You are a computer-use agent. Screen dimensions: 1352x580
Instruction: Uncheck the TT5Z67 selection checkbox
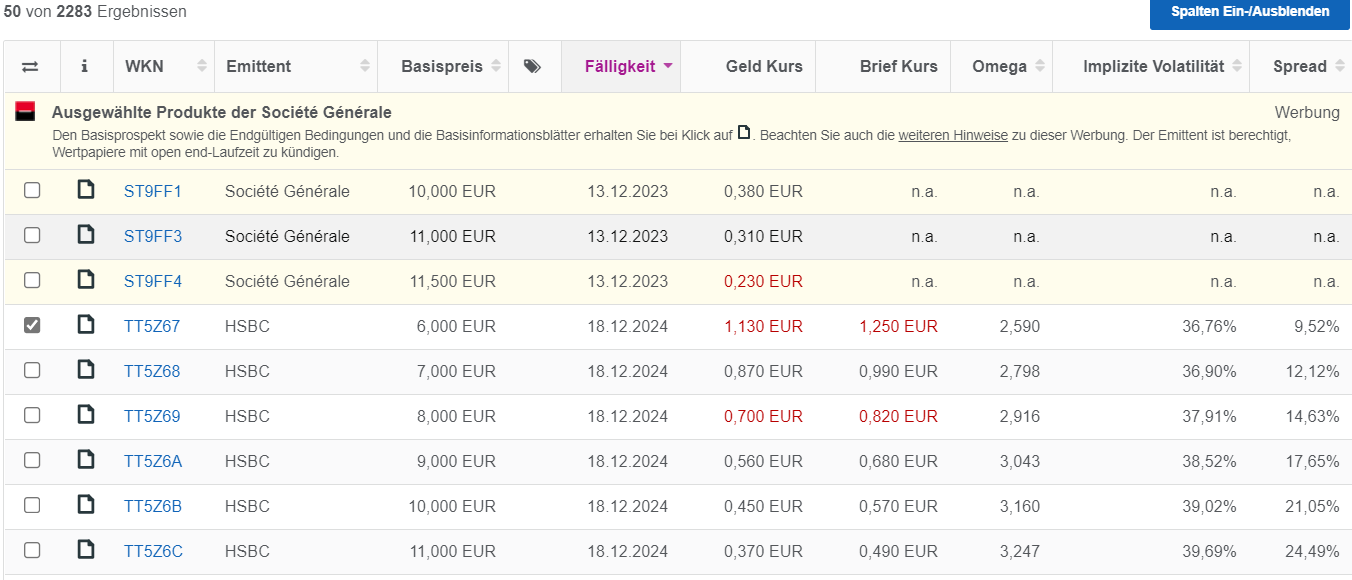tap(31, 326)
